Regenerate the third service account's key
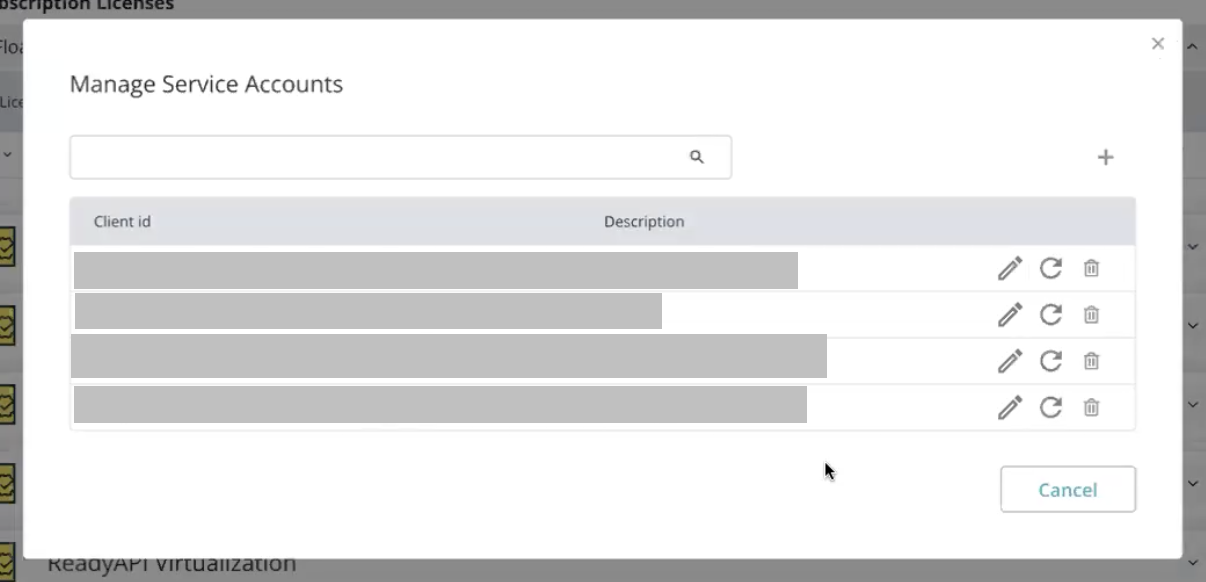 1050,360
